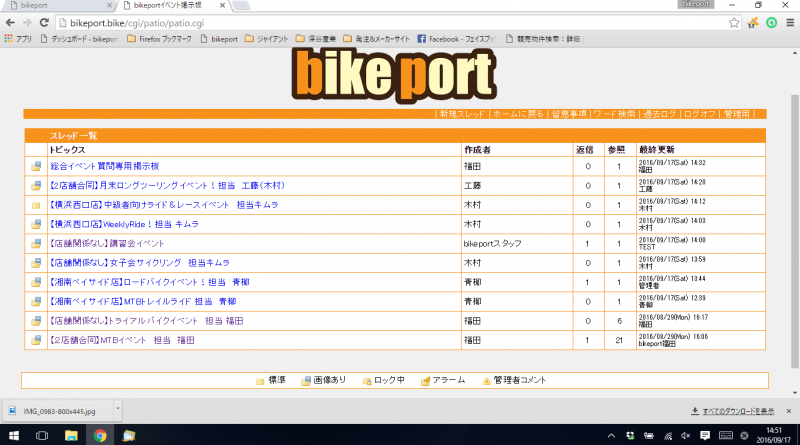Click the green extension icon in toolbar
Viewport: 800px width, 445px height.
coord(771,22)
